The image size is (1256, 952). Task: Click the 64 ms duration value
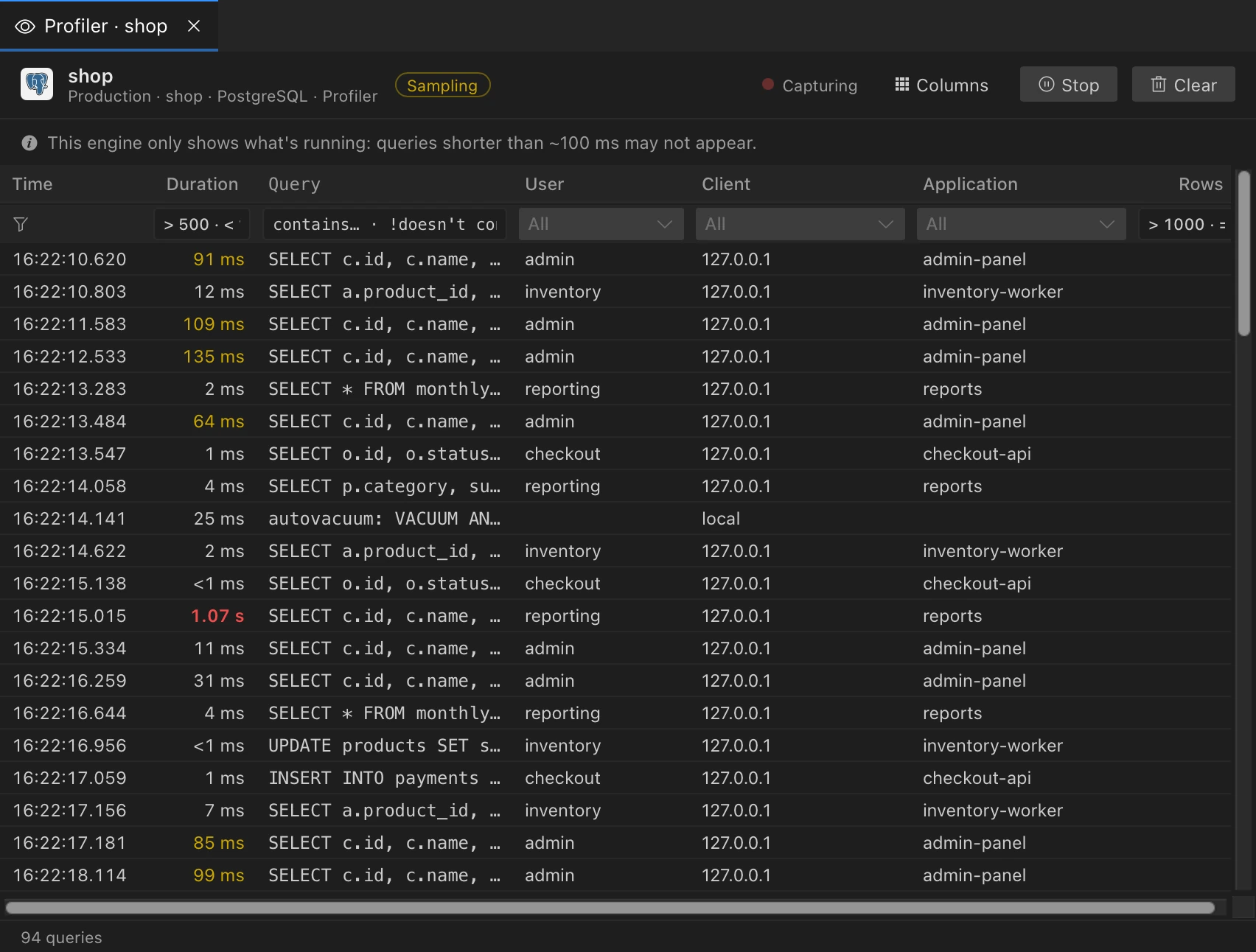coord(218,421)
